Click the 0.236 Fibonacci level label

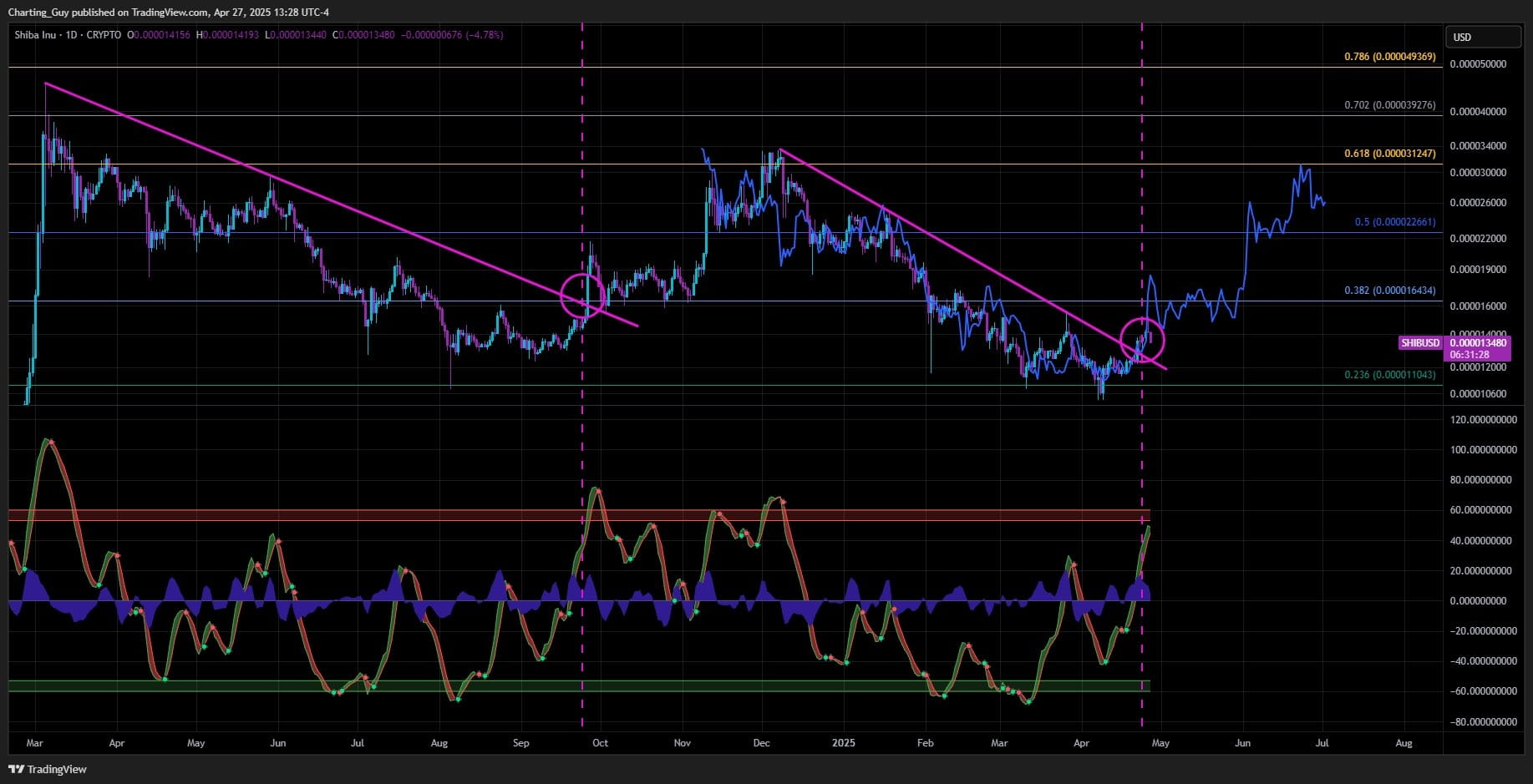(1389, 375)
